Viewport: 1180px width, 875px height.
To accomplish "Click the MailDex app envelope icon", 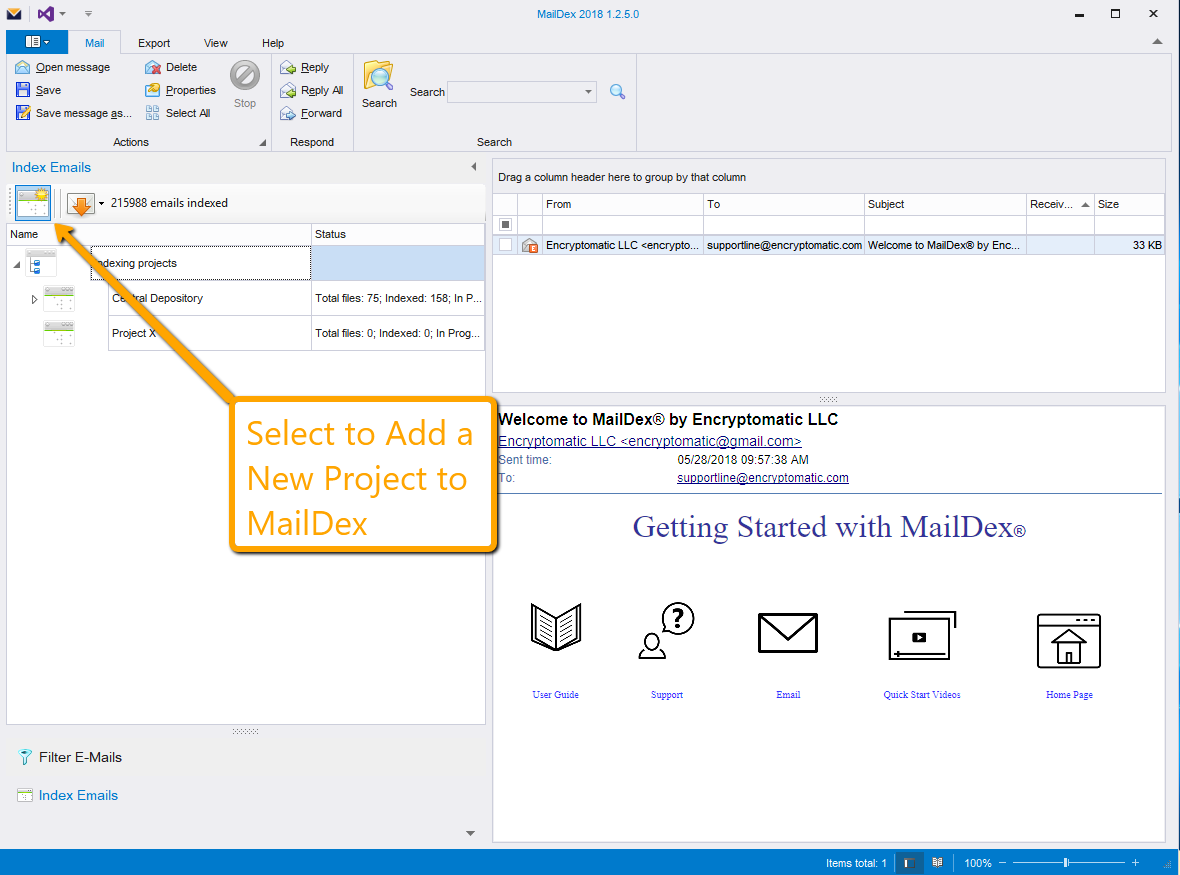I will click(14, 14).
